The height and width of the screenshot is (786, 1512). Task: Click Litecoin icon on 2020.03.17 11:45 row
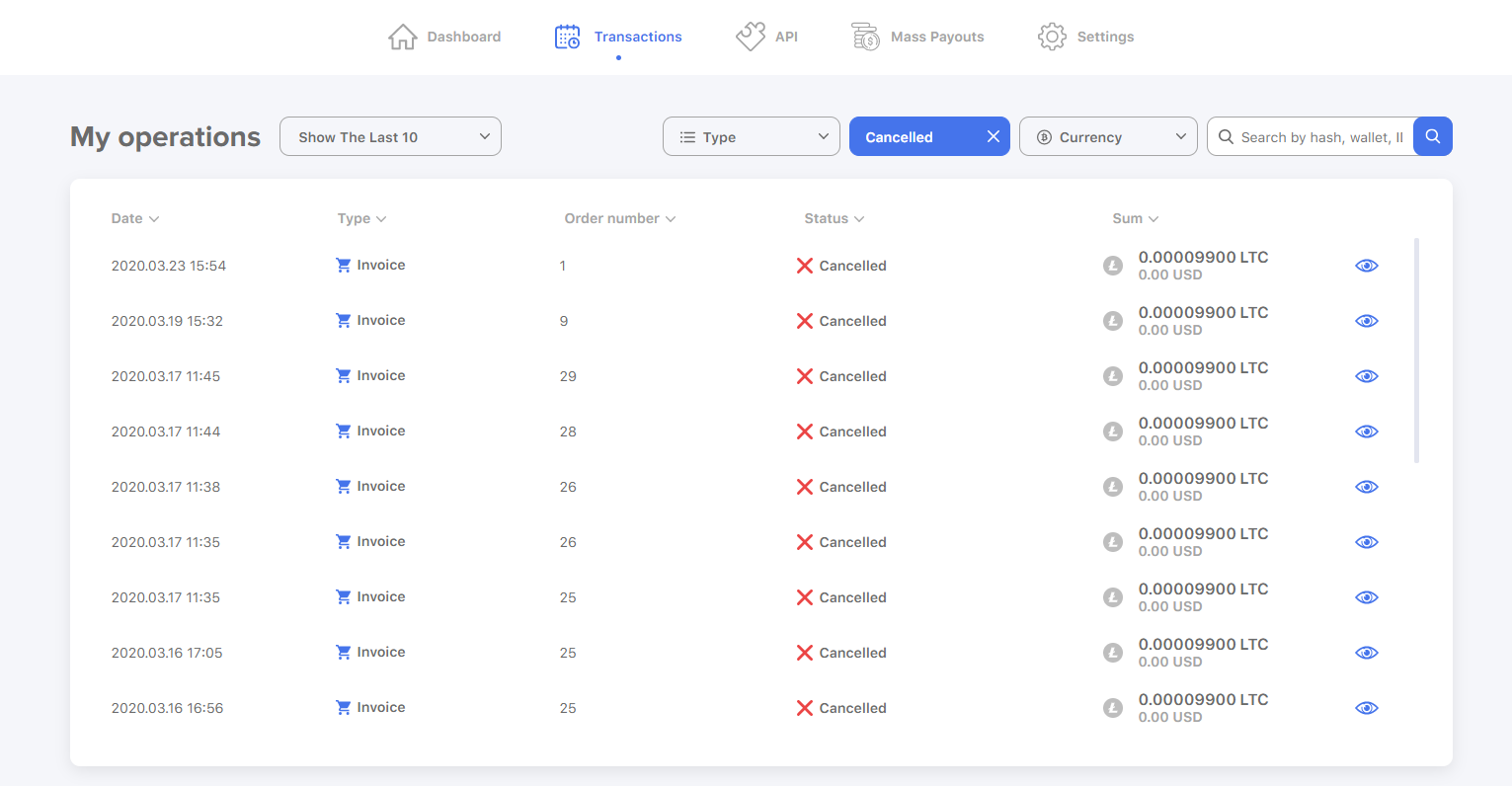(x=1113, y=376)
